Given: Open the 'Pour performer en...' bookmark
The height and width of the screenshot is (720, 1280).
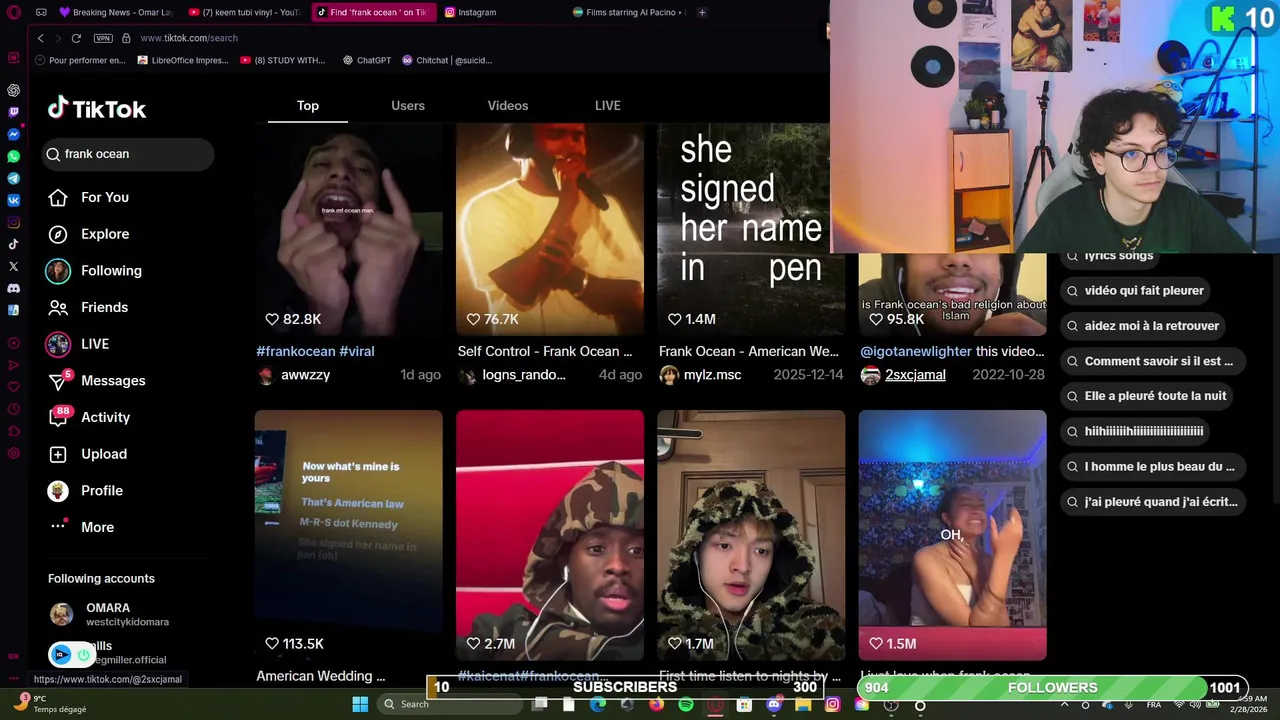Looking at the screenshot, I should click(x=80, y=60).
